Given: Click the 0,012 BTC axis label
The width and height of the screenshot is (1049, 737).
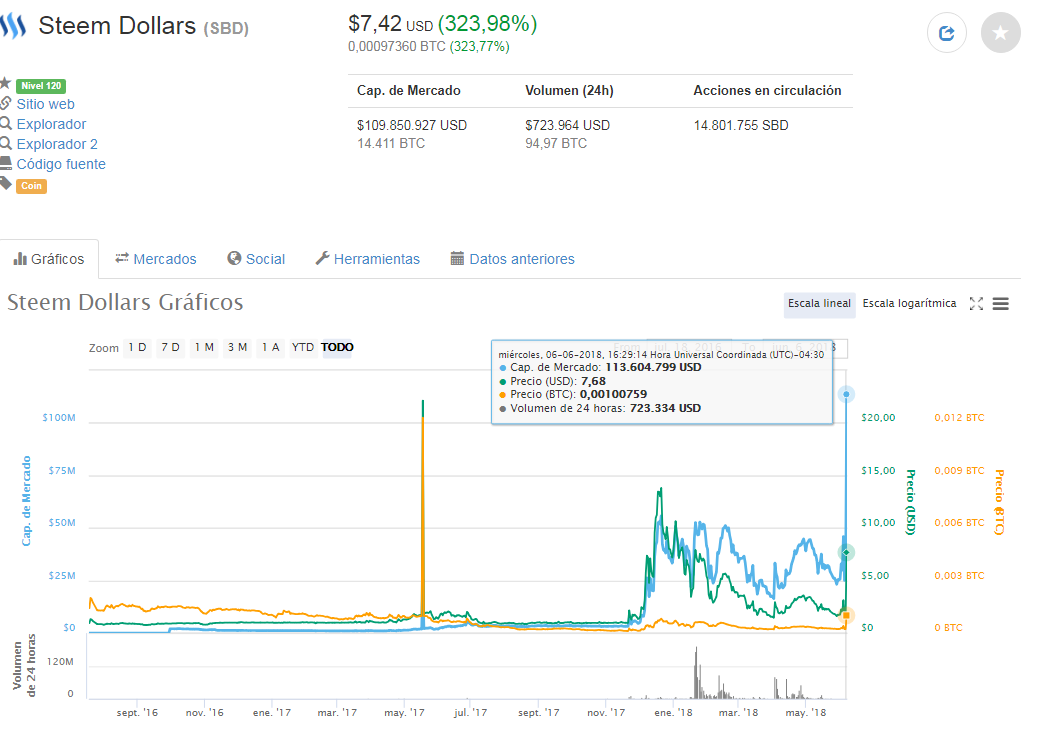Looking at the screenshot, I should point(959,418).
